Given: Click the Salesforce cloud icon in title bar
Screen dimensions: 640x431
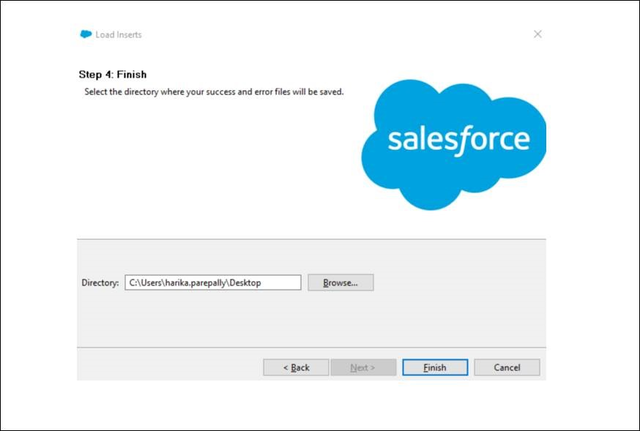Looking at the screenshot, I should pyautogui.click(x=86, y=34).
